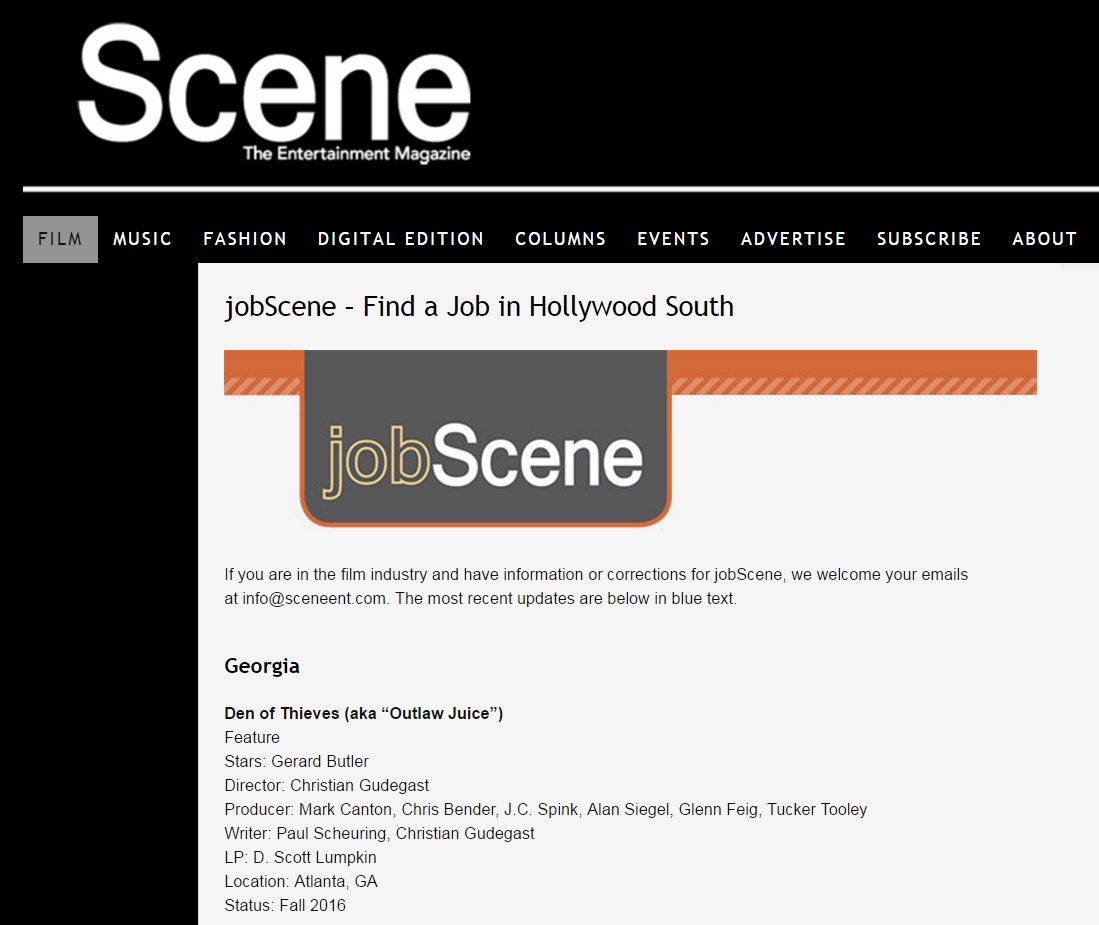Click 'The Entertainment Magazine' tagline

pos(356,154)
